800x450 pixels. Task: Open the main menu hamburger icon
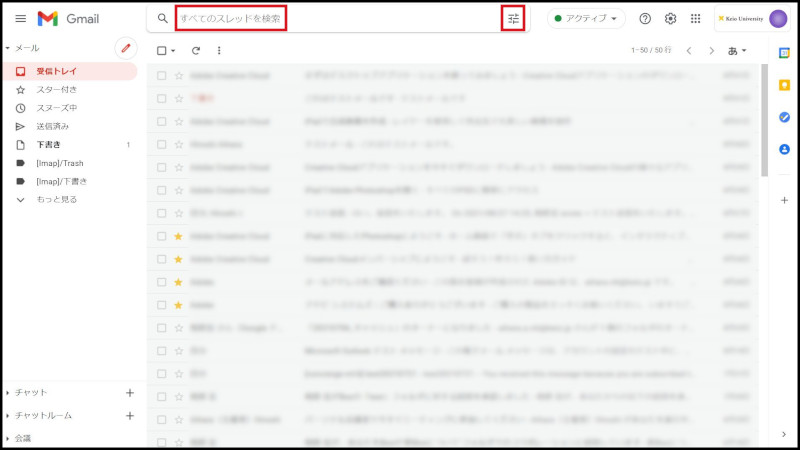pos(20,19)
